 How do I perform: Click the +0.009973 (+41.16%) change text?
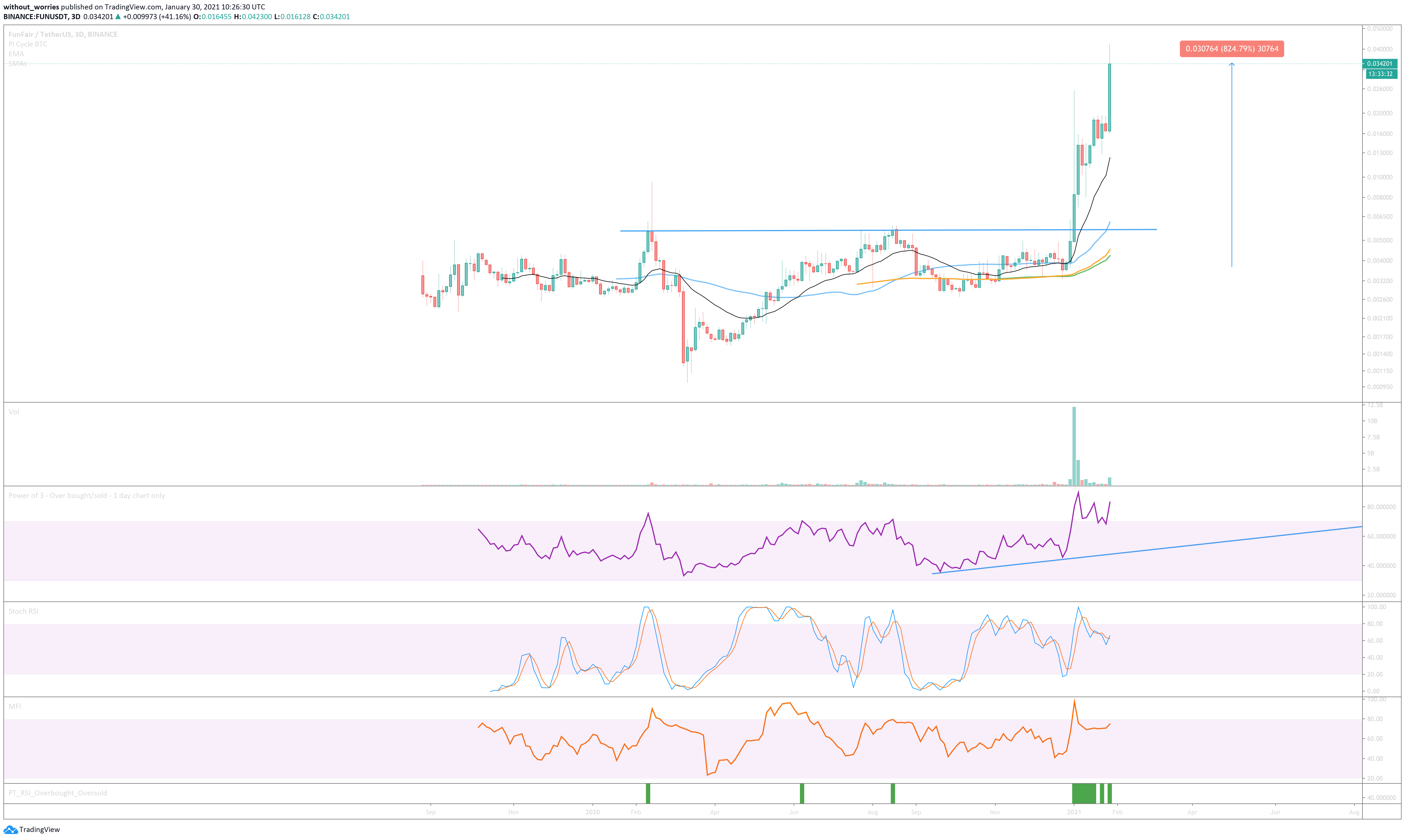[157, 16]
